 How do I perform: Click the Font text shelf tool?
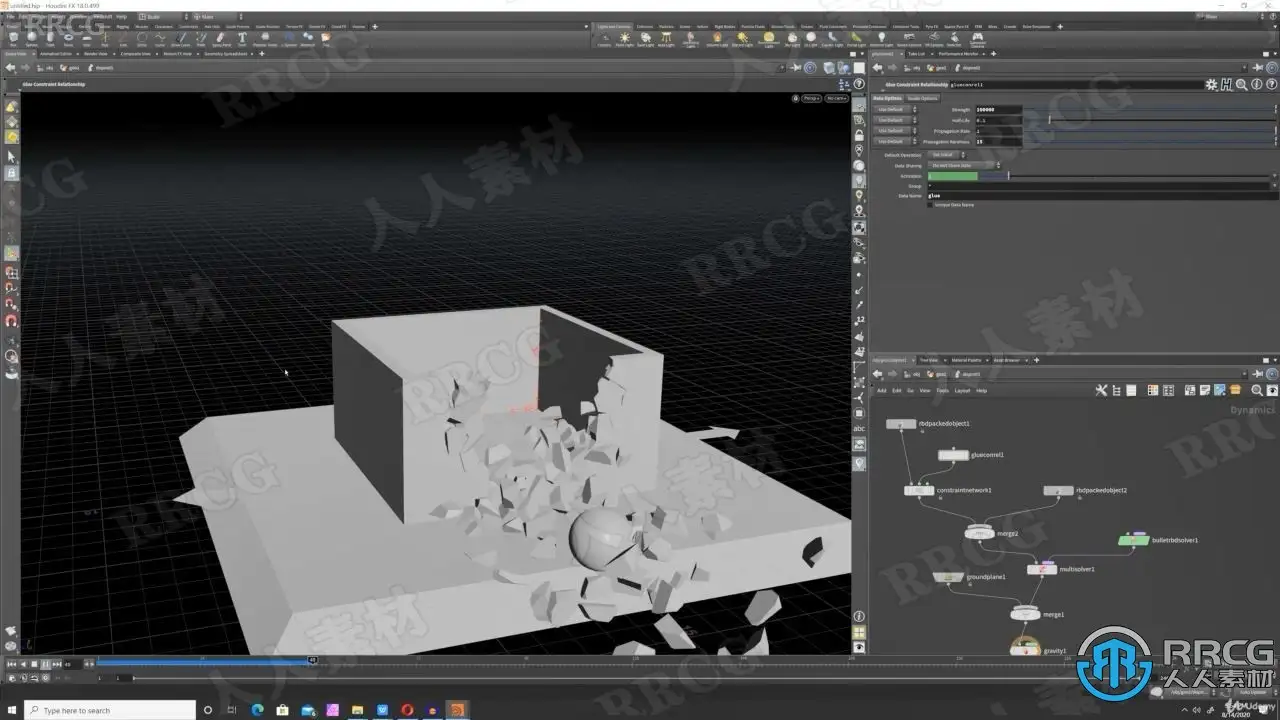(x=242, y=39)
